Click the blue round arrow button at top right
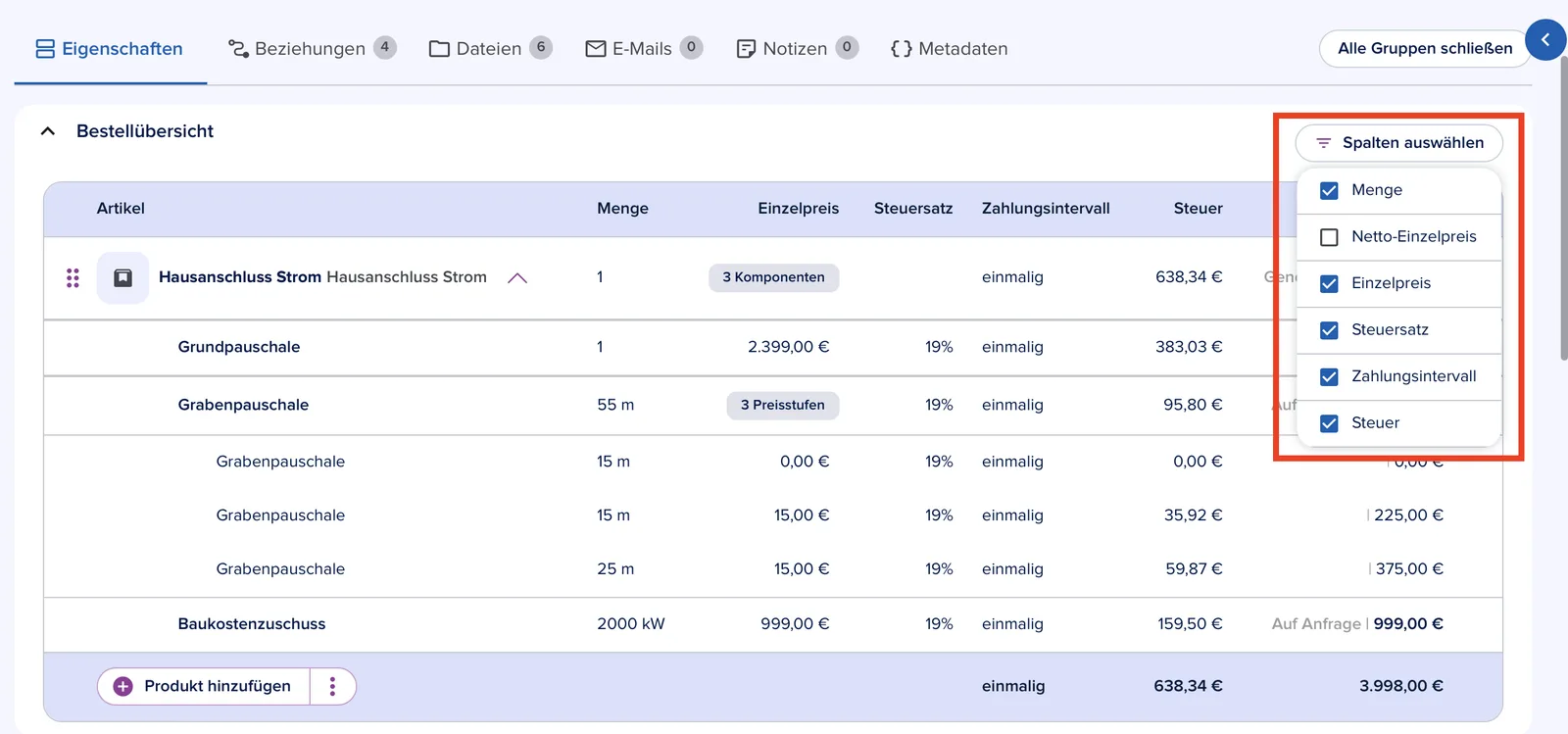1568x734 pixels. pyautogui.click(x=1545, y=40)
